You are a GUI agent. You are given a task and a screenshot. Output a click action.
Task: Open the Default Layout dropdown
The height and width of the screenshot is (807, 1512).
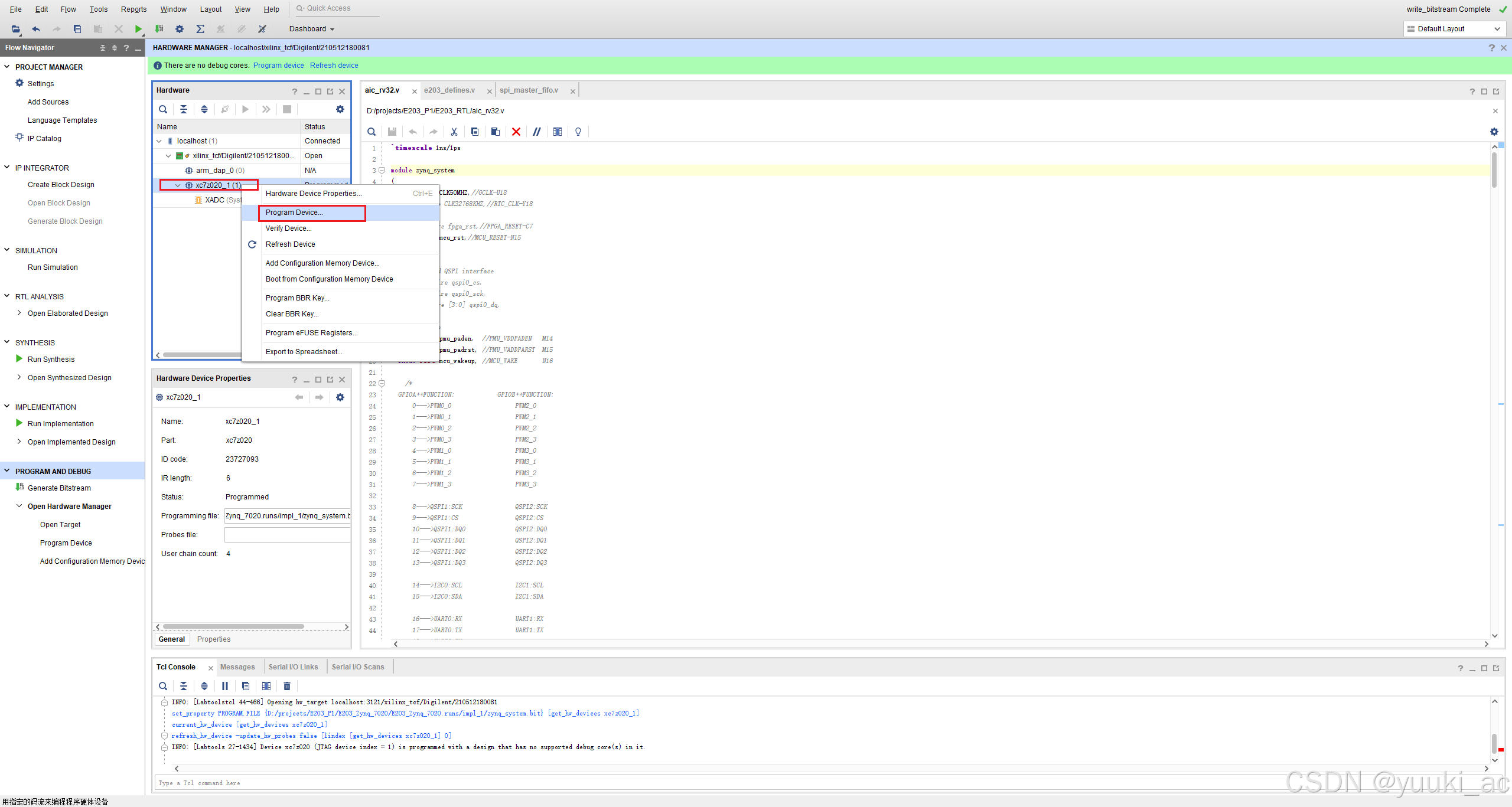point(1452,29)
